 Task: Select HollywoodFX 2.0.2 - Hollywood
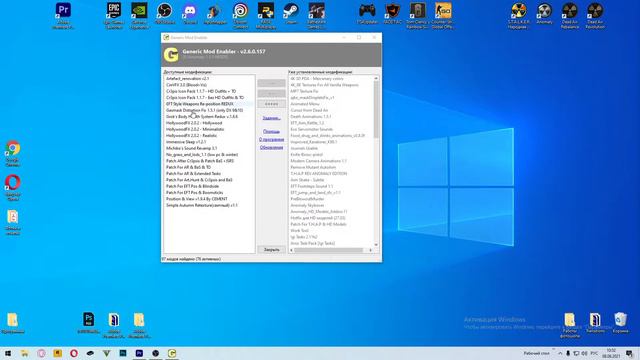[194, 123]
